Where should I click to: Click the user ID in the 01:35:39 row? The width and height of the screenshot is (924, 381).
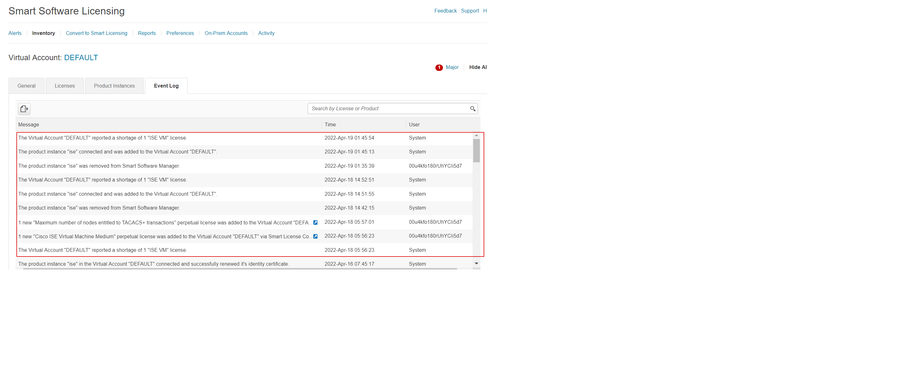click(x=435, y=166)
